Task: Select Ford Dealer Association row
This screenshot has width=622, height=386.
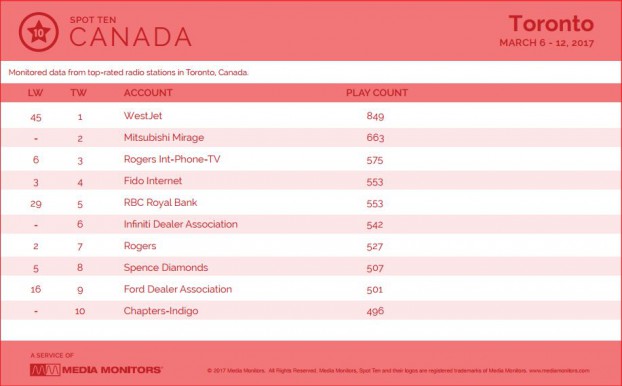Action: coord(311,289)
